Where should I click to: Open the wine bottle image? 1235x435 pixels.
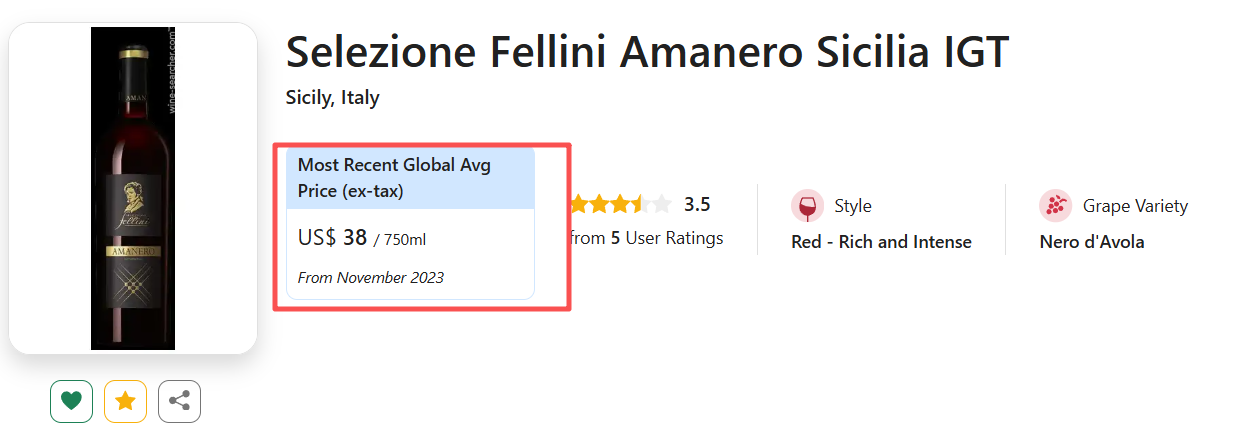coord(133,188)
